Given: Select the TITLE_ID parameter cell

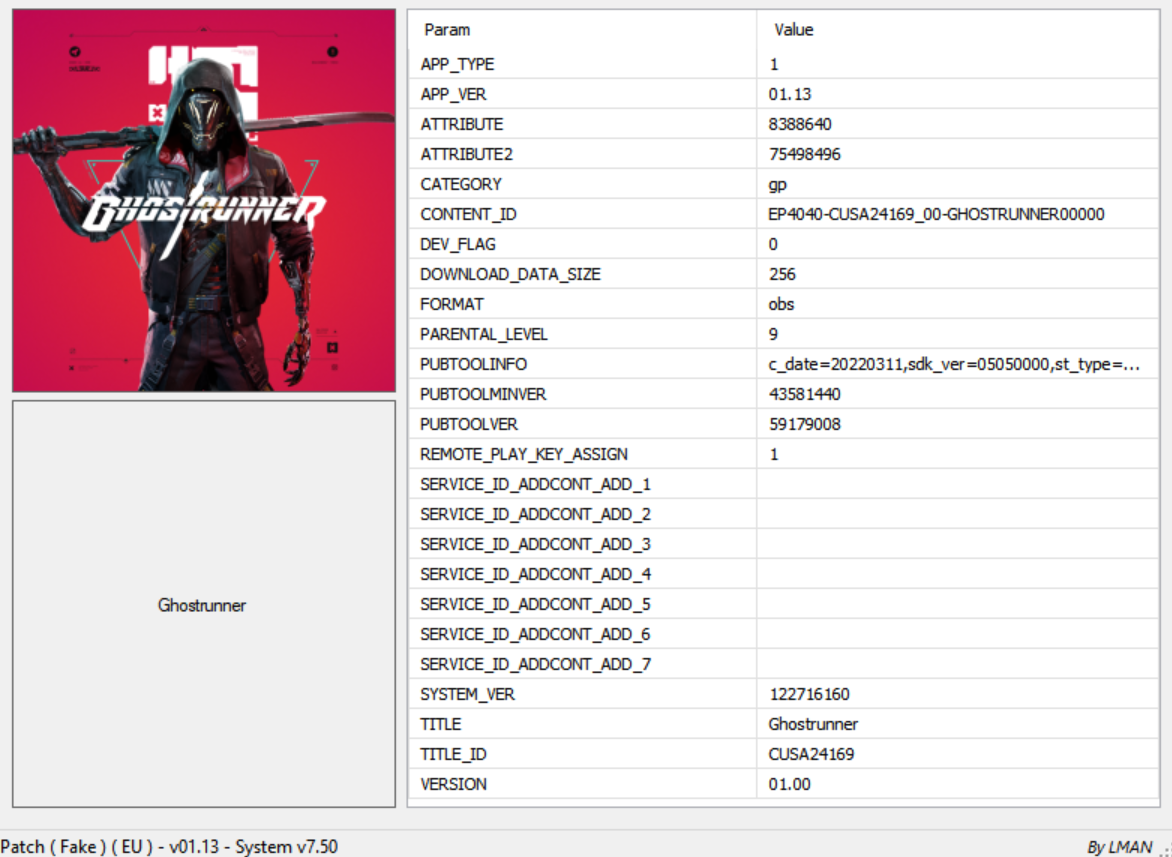Looking at the screenshot, I should tap(582, 754).
